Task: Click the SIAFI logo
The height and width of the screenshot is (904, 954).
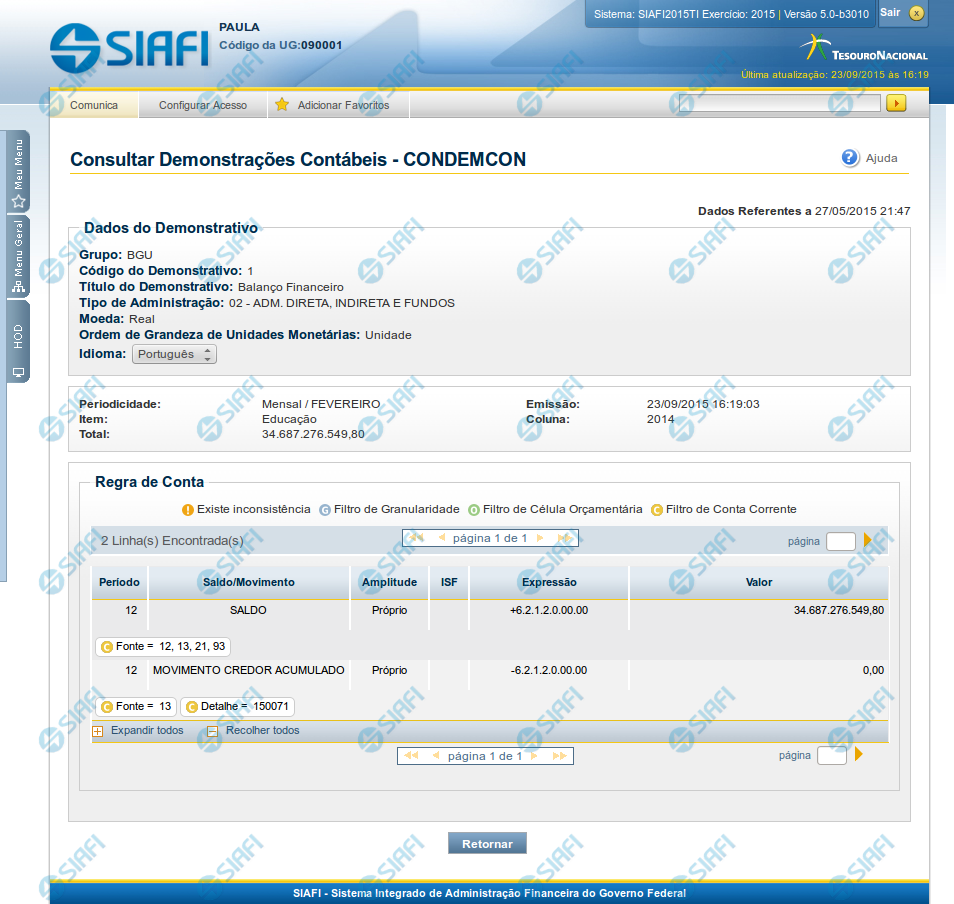Action: (x=129, y=47)
